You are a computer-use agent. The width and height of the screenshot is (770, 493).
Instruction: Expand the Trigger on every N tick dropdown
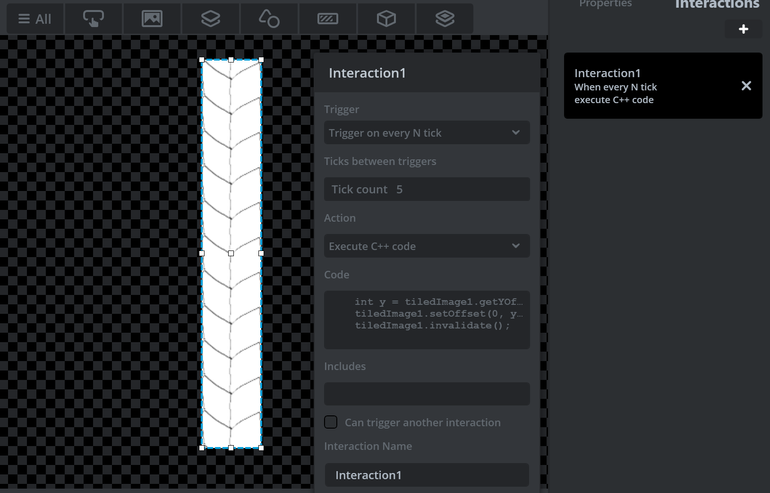[427, 133]
